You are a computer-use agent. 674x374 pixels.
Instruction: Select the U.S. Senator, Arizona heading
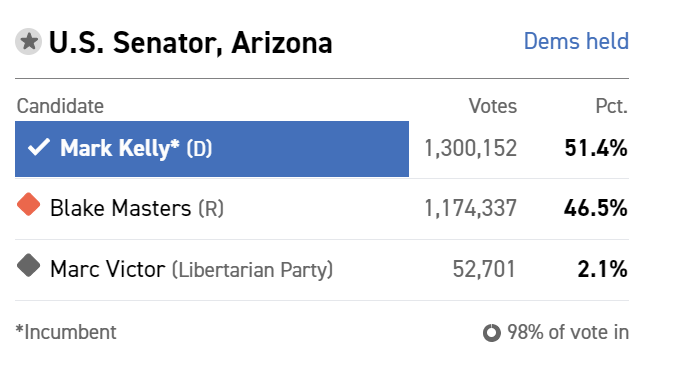pos(190,43)
